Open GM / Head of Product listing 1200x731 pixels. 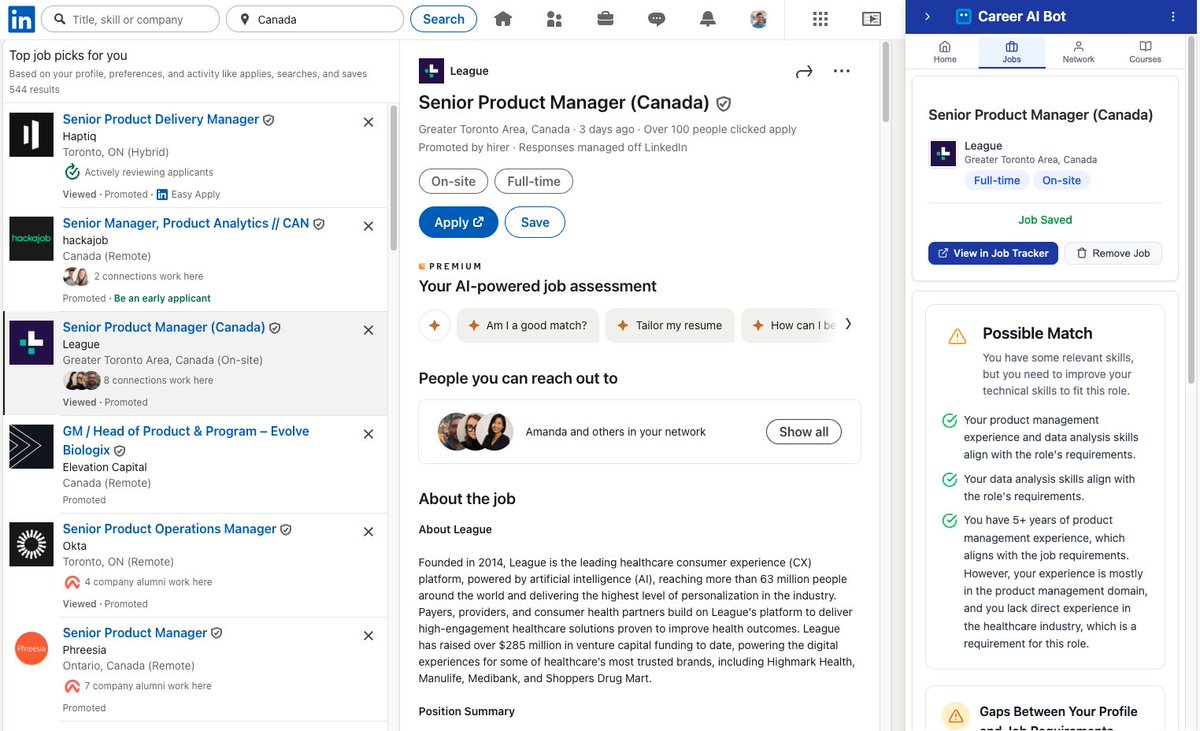[x=186, y=440]
